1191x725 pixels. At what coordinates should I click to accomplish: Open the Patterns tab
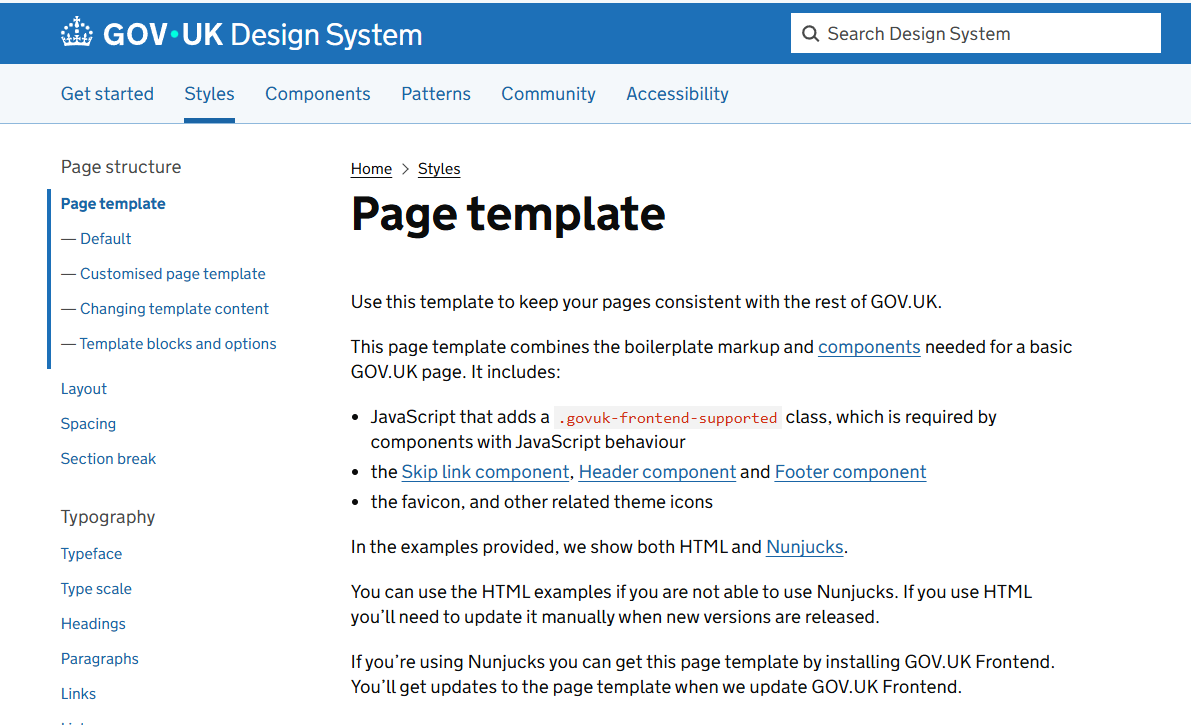click(436, 93)
